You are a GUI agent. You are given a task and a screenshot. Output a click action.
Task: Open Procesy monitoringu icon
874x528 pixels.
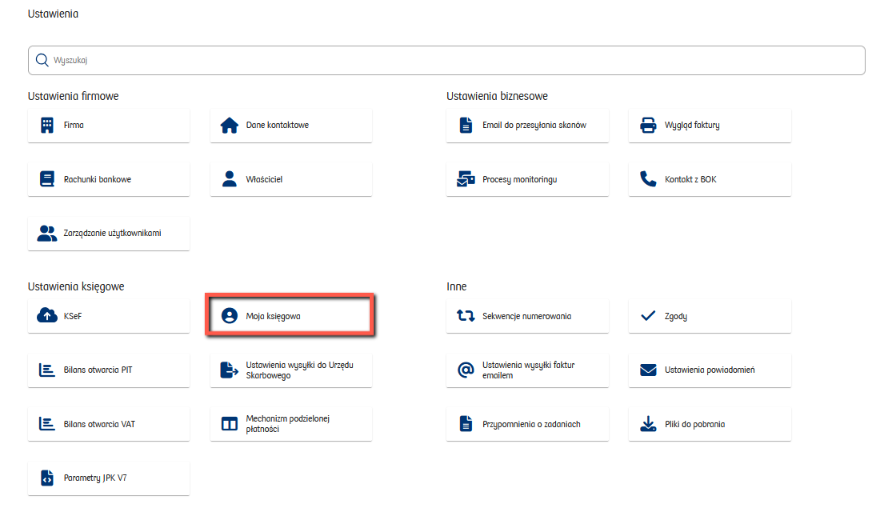pyautogui.click(x=466, y=179)
